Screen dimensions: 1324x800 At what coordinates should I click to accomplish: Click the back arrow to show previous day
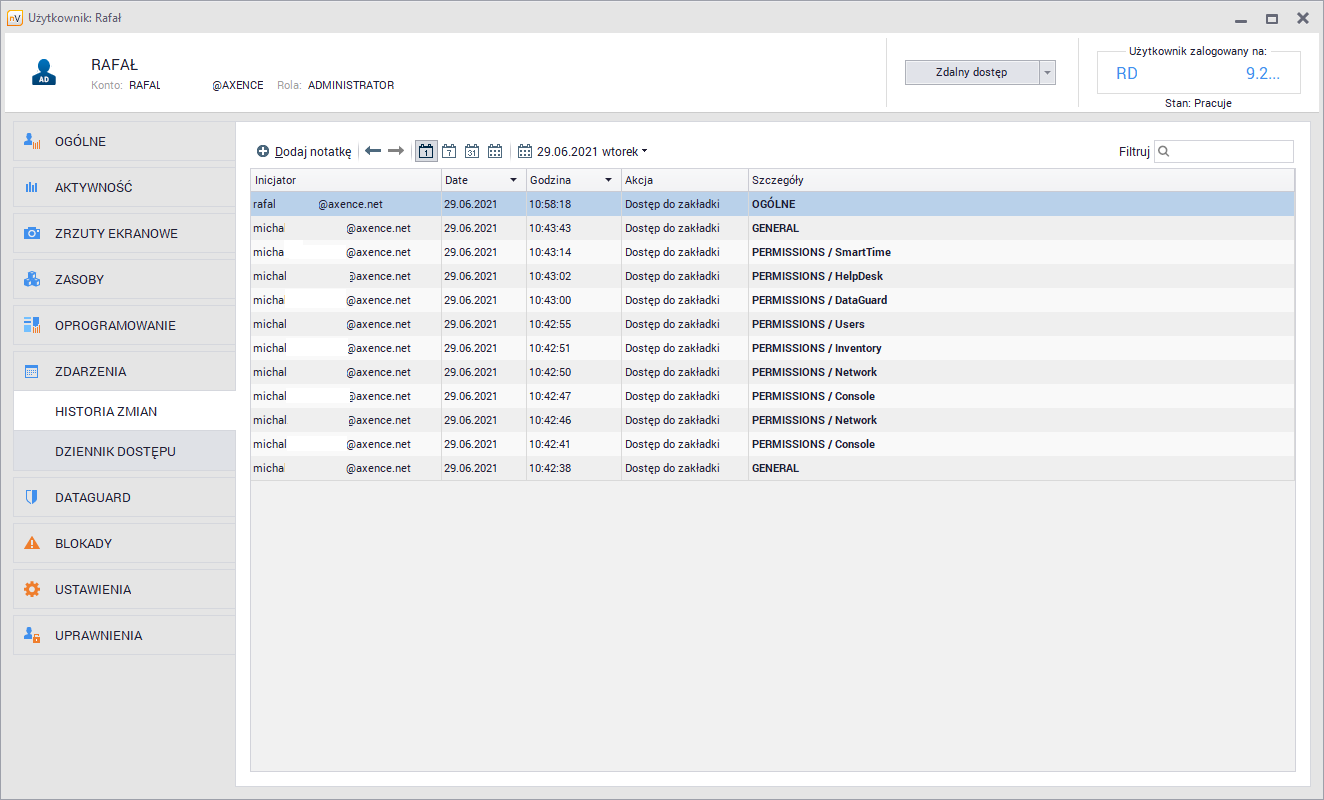(x=373, y=151)
